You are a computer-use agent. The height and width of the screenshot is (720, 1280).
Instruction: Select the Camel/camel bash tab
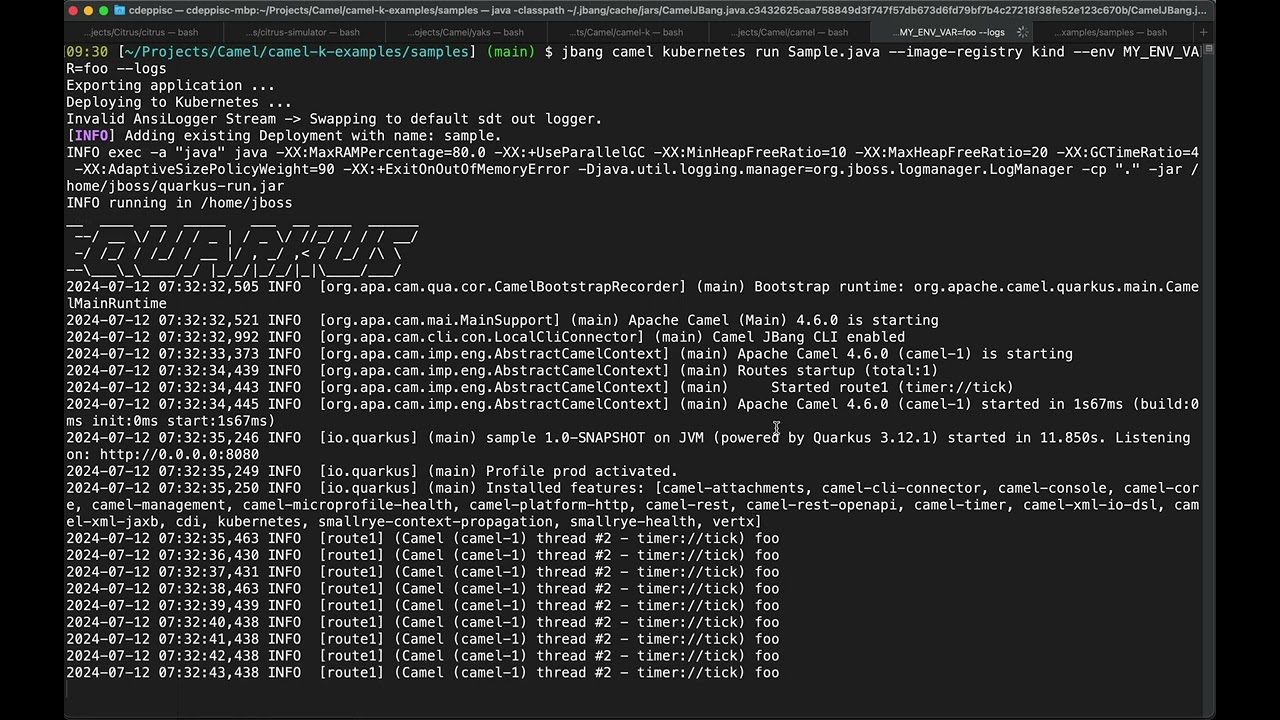[x=788, y=32]
